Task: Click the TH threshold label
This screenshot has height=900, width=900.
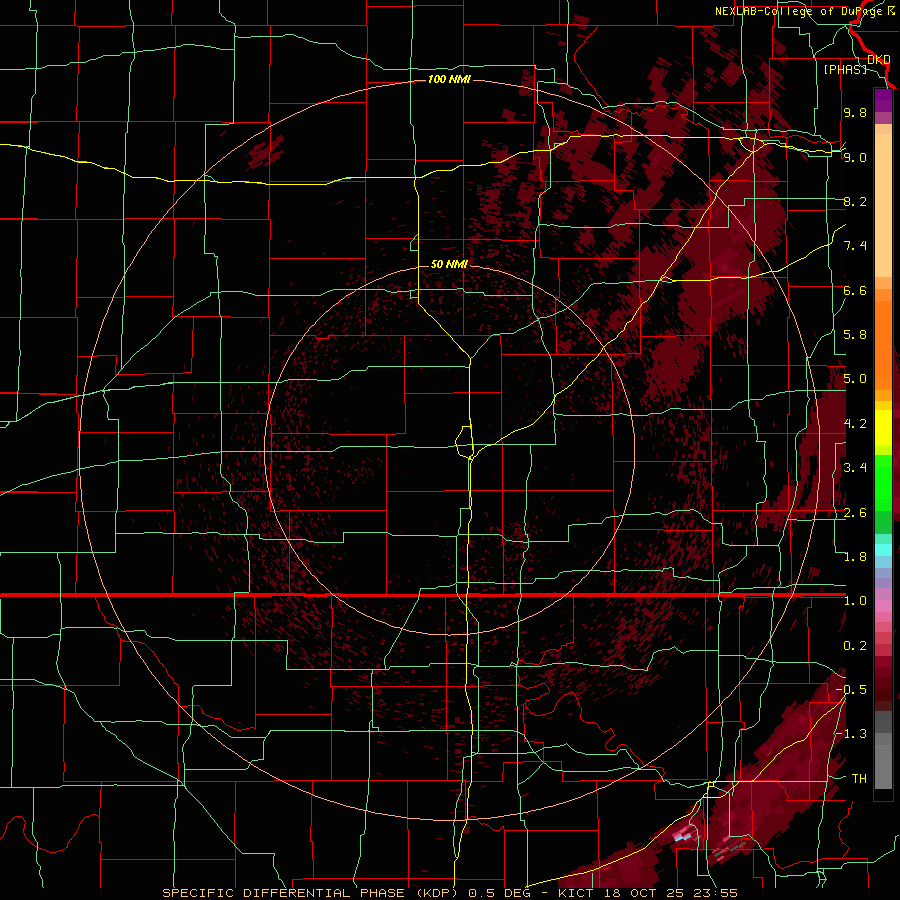Action: (859, 779)
